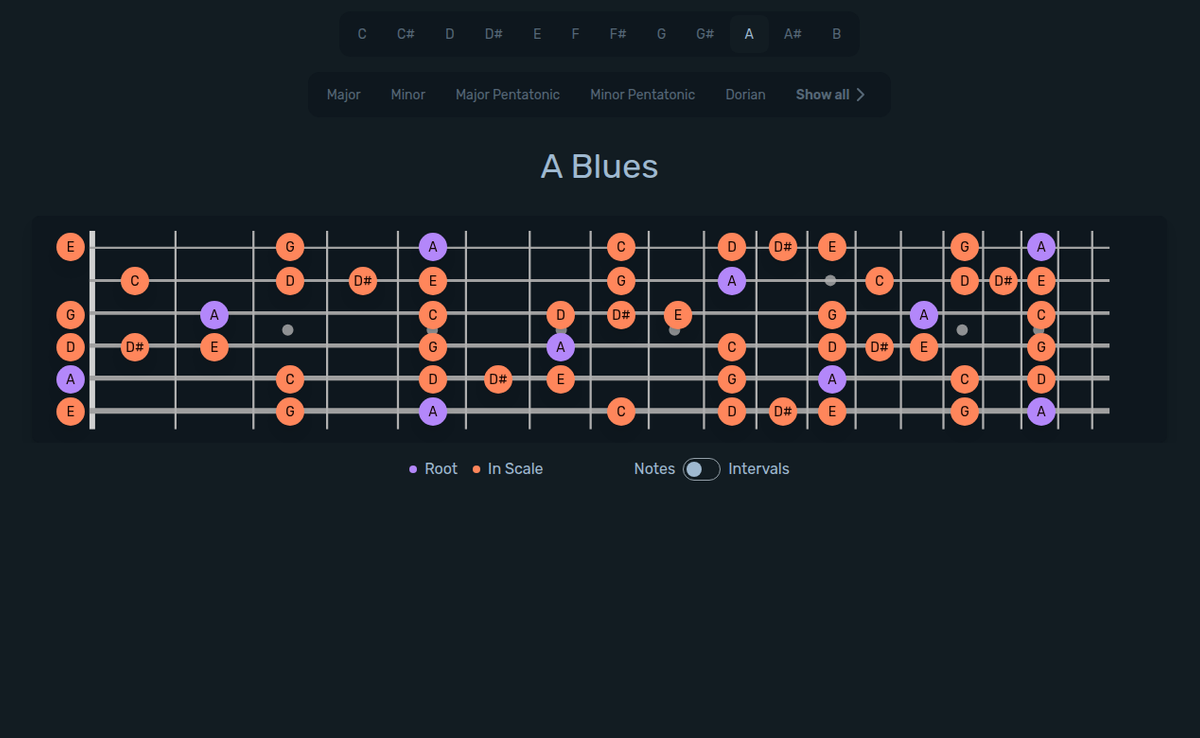Flip the Notes/Intervals toggle switch
Viewport: 1200px width, 738px height.
tap(700, 468)
